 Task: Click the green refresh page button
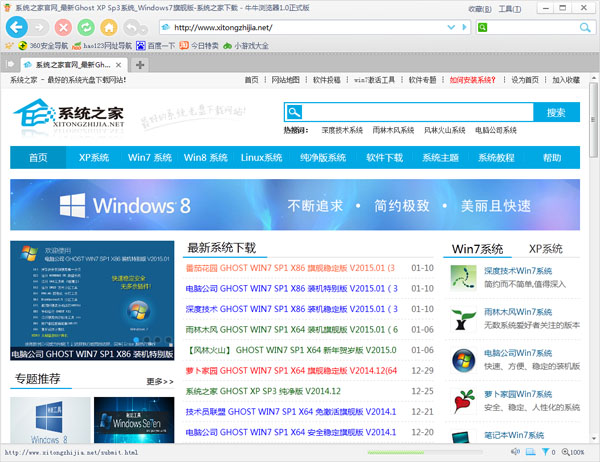(87, 27)
